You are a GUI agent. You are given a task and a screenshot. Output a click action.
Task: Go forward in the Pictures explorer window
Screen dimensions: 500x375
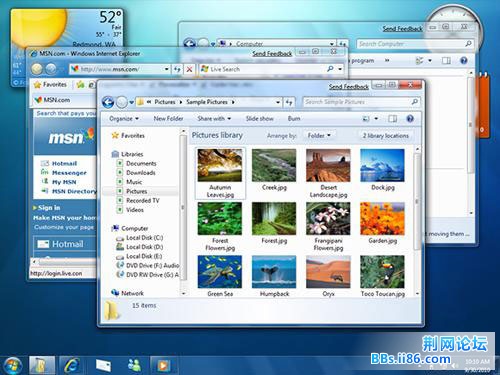tap(122, 102)
